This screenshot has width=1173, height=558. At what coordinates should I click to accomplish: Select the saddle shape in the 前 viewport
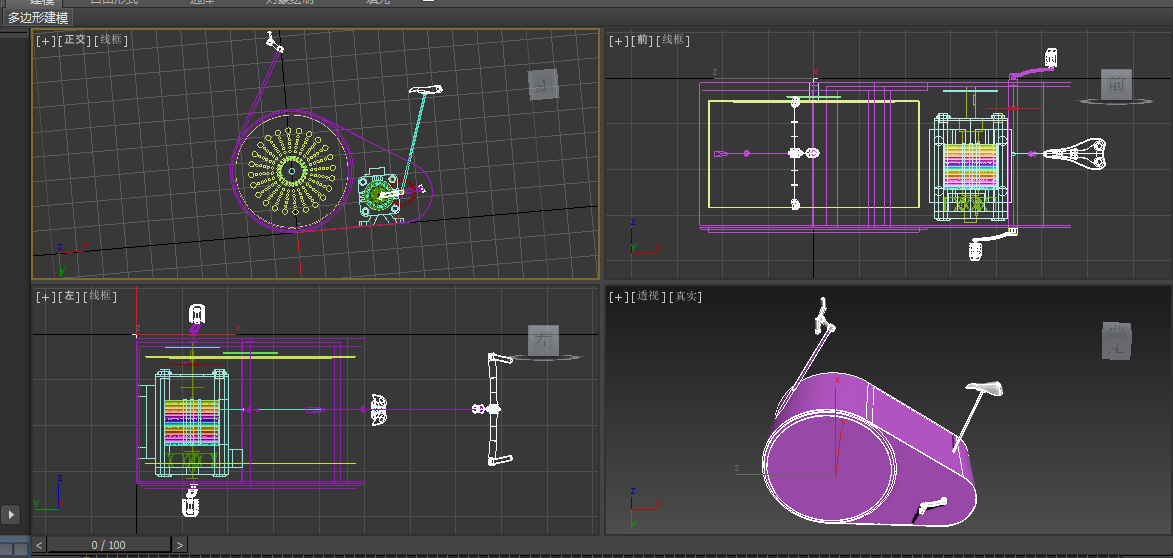pos(1074,153)
